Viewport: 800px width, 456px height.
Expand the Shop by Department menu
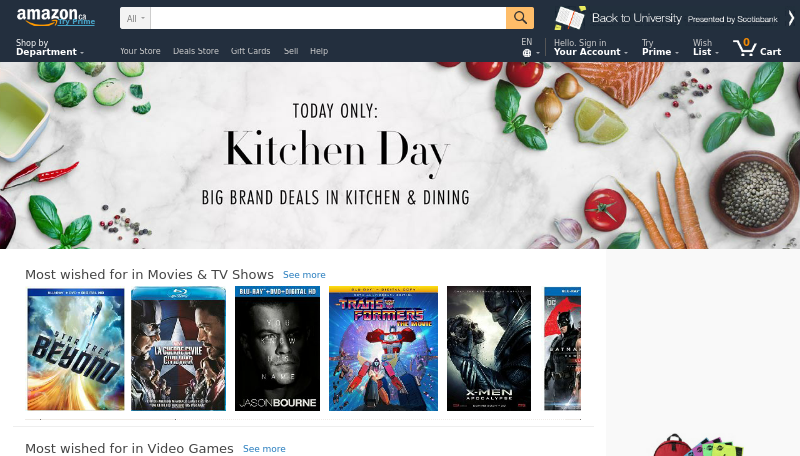(x=49, y=47)
